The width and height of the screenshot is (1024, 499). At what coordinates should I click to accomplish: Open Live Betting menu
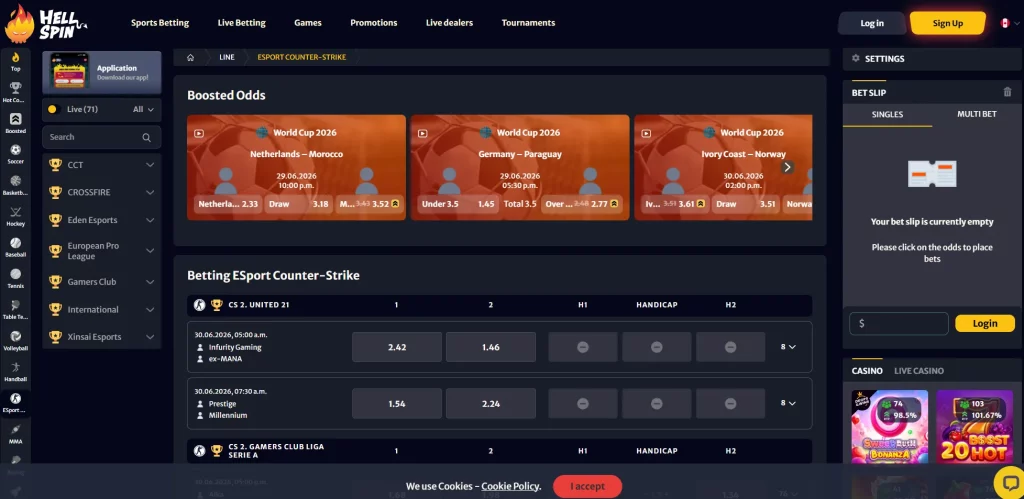[x=242, y=23]
